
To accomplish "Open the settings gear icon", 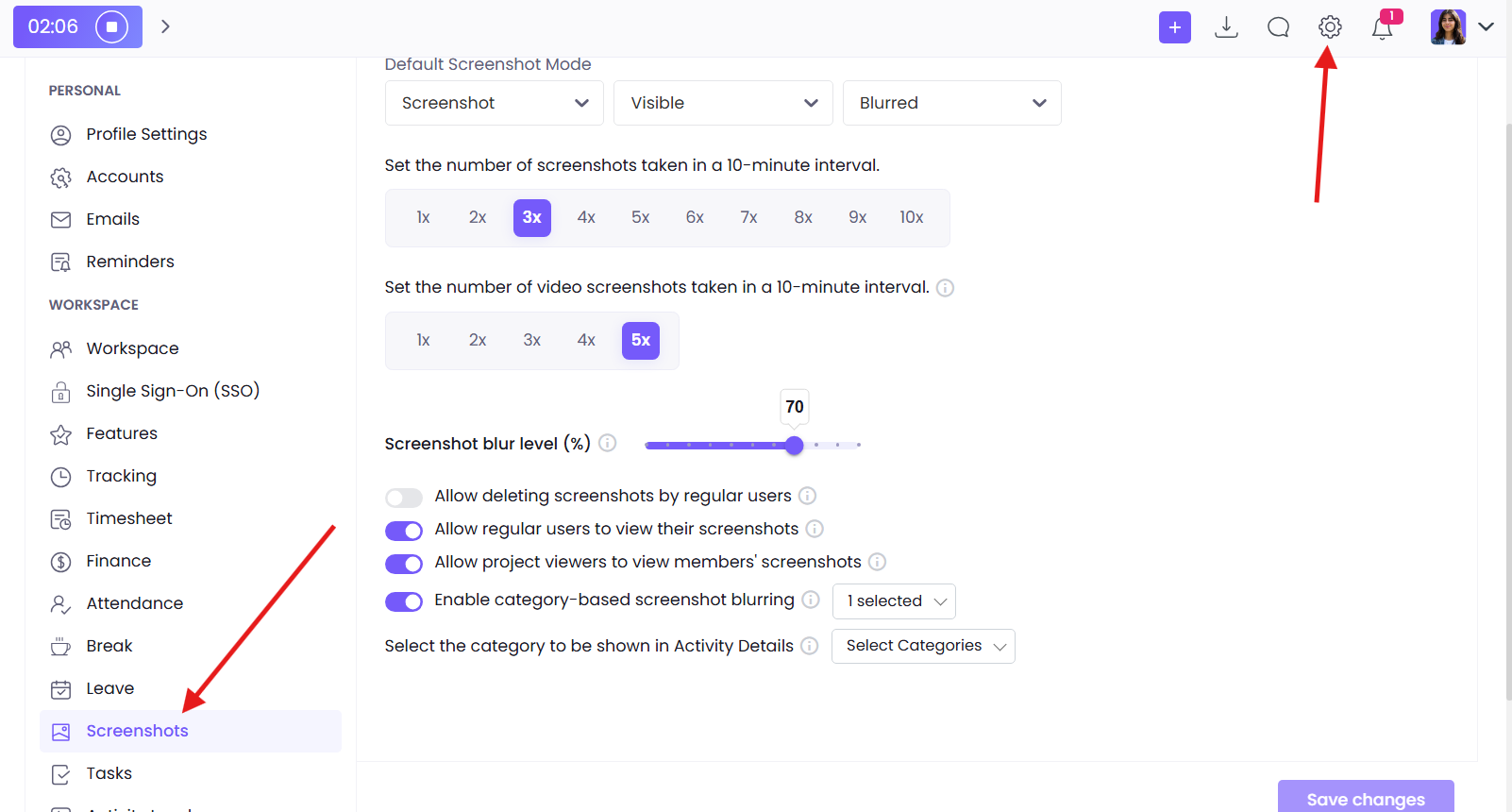I will (1330, 27).
